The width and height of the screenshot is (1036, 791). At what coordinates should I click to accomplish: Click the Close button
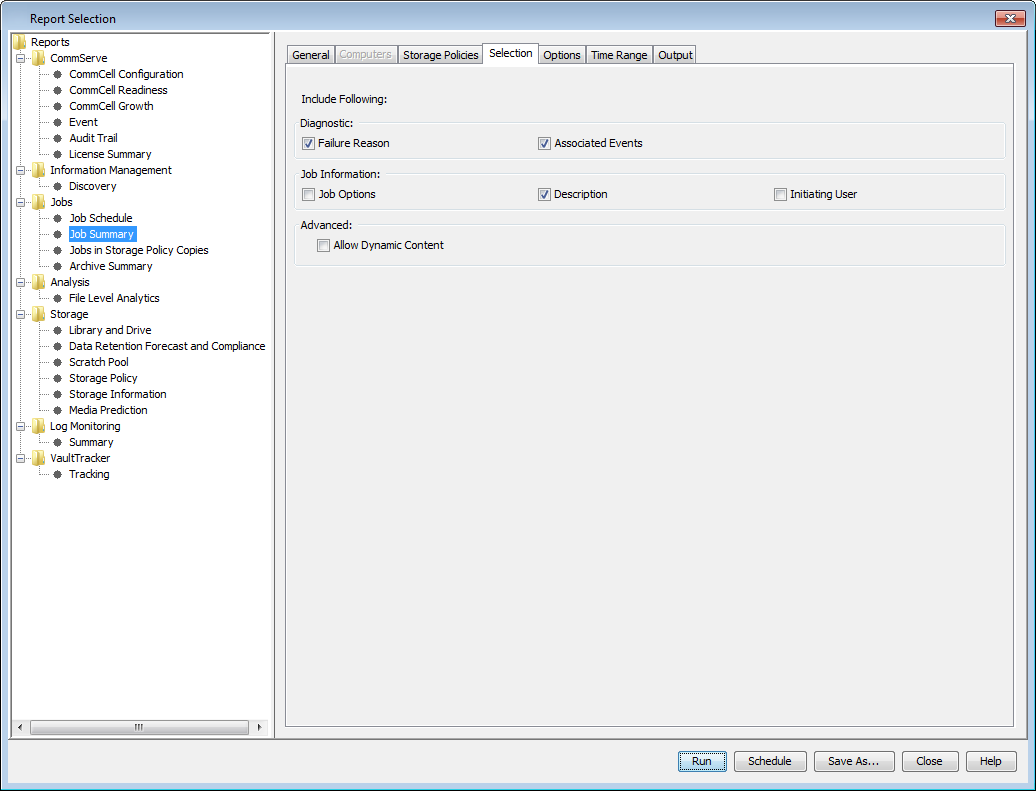[x=929, y=761]
